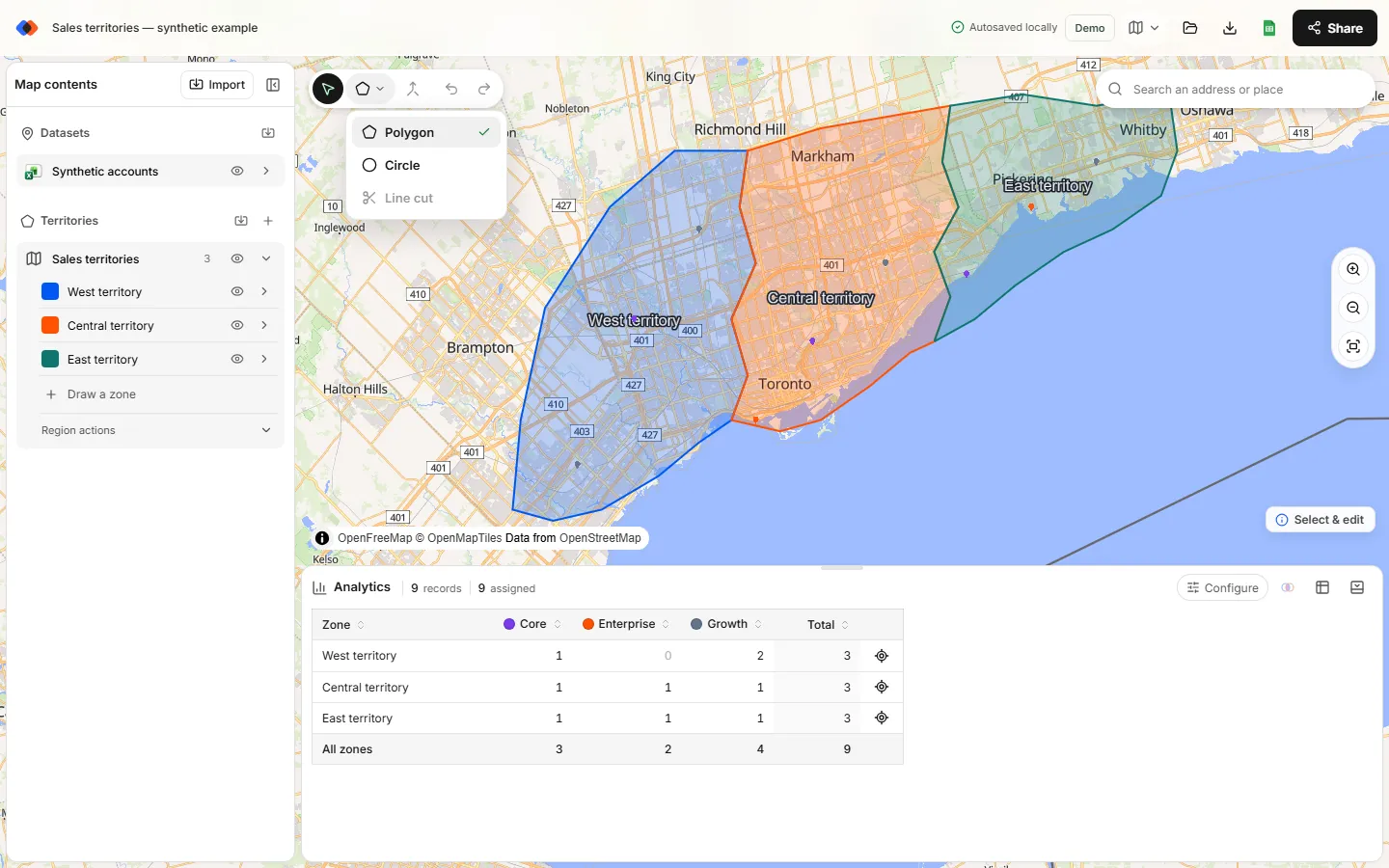
Task: Zoom in on the map
Action: tap(1353, 270)
